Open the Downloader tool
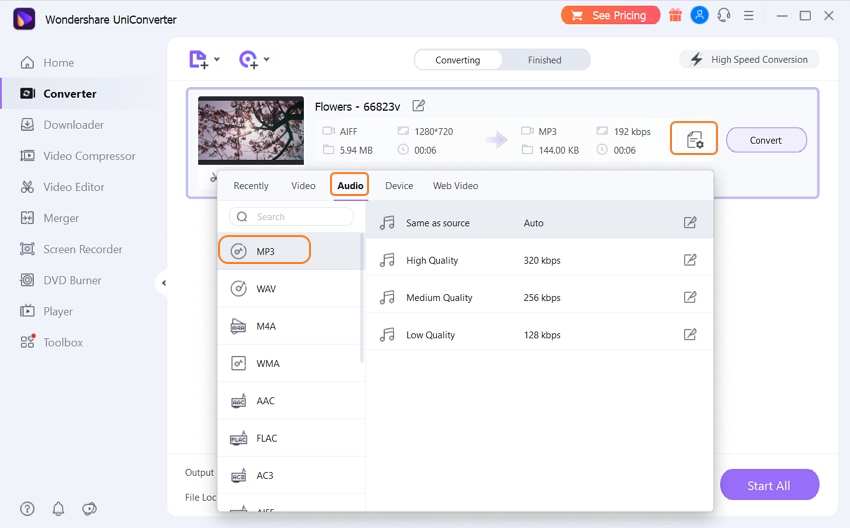This screenshot has height=528, width=850. coord(61,125)
